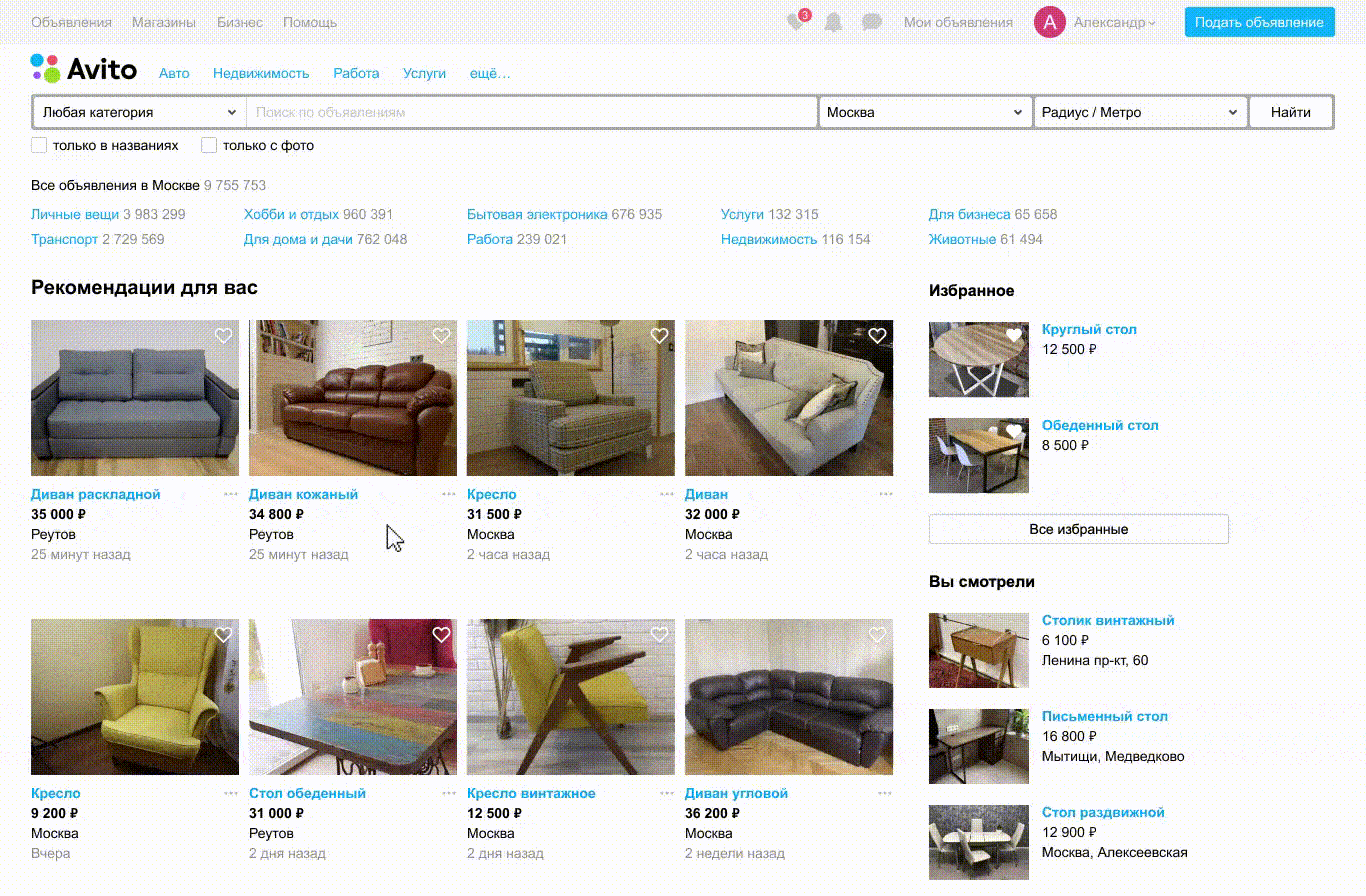Focus the 'Поиск по объявлениям' search field

(532, 112)
